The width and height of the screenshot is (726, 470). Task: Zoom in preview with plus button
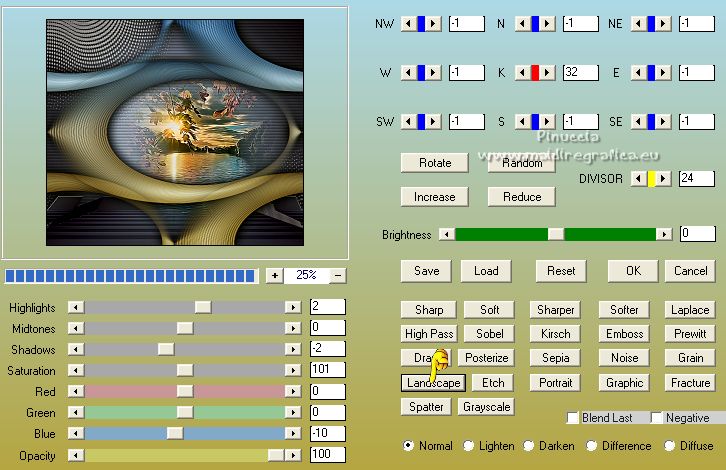(x=275, y=276)
